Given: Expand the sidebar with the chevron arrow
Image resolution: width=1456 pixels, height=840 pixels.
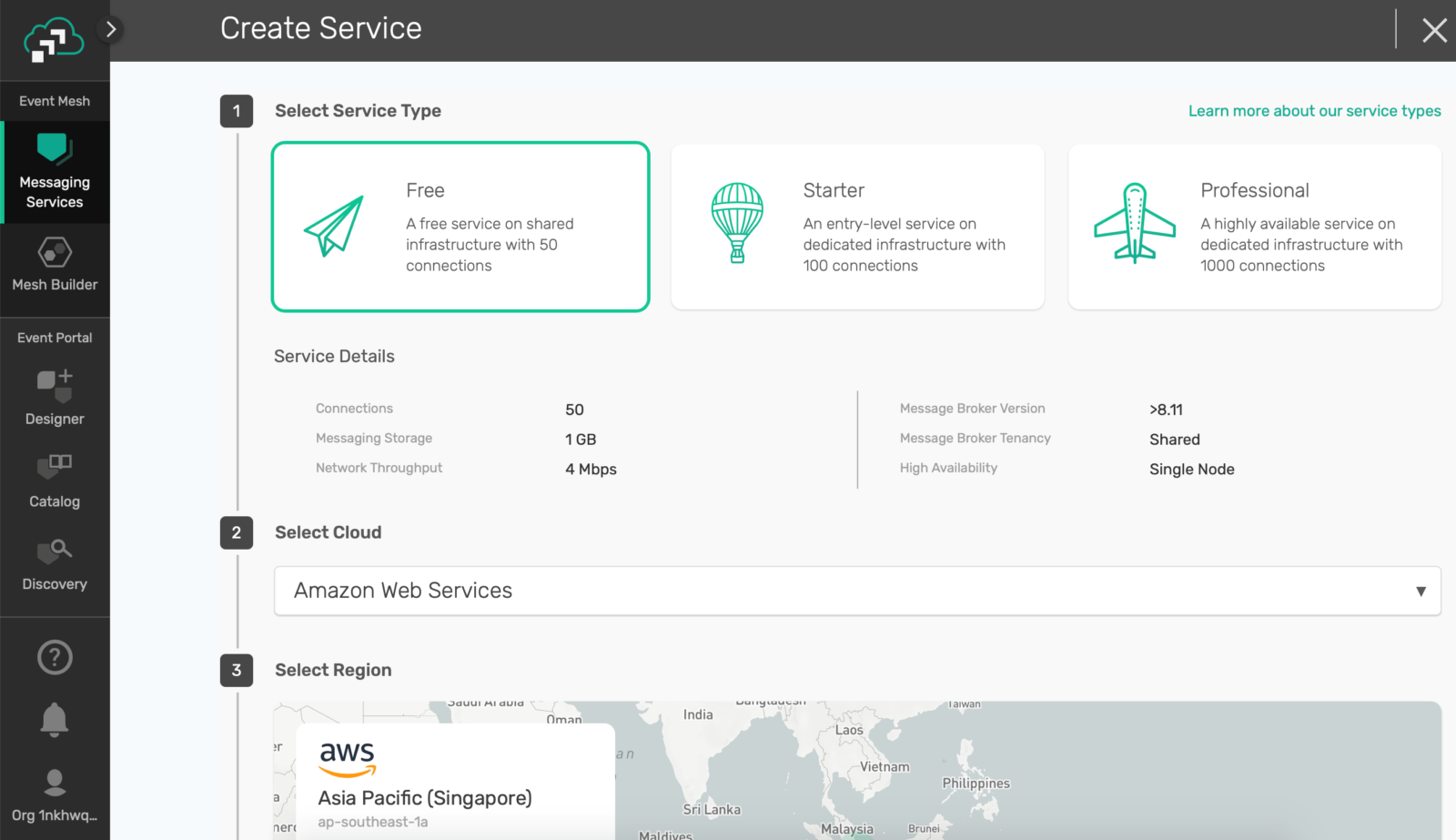Looking at the screenshot, I should tap(110, 29).
